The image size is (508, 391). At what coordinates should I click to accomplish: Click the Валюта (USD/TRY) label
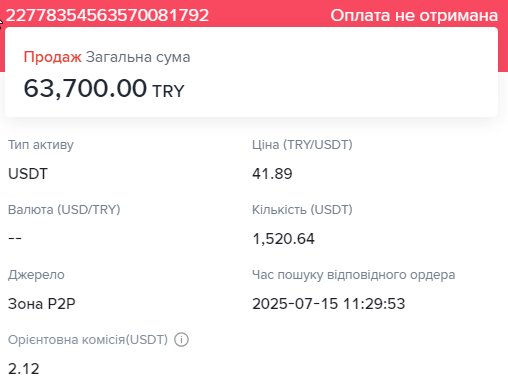point(64,210)
